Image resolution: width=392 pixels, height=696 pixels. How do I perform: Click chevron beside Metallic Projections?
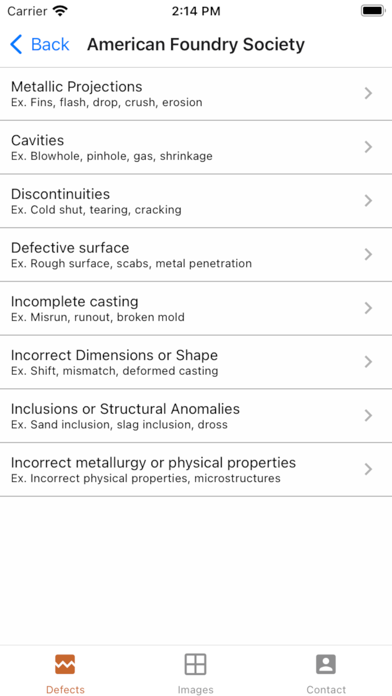coord(368,93)
